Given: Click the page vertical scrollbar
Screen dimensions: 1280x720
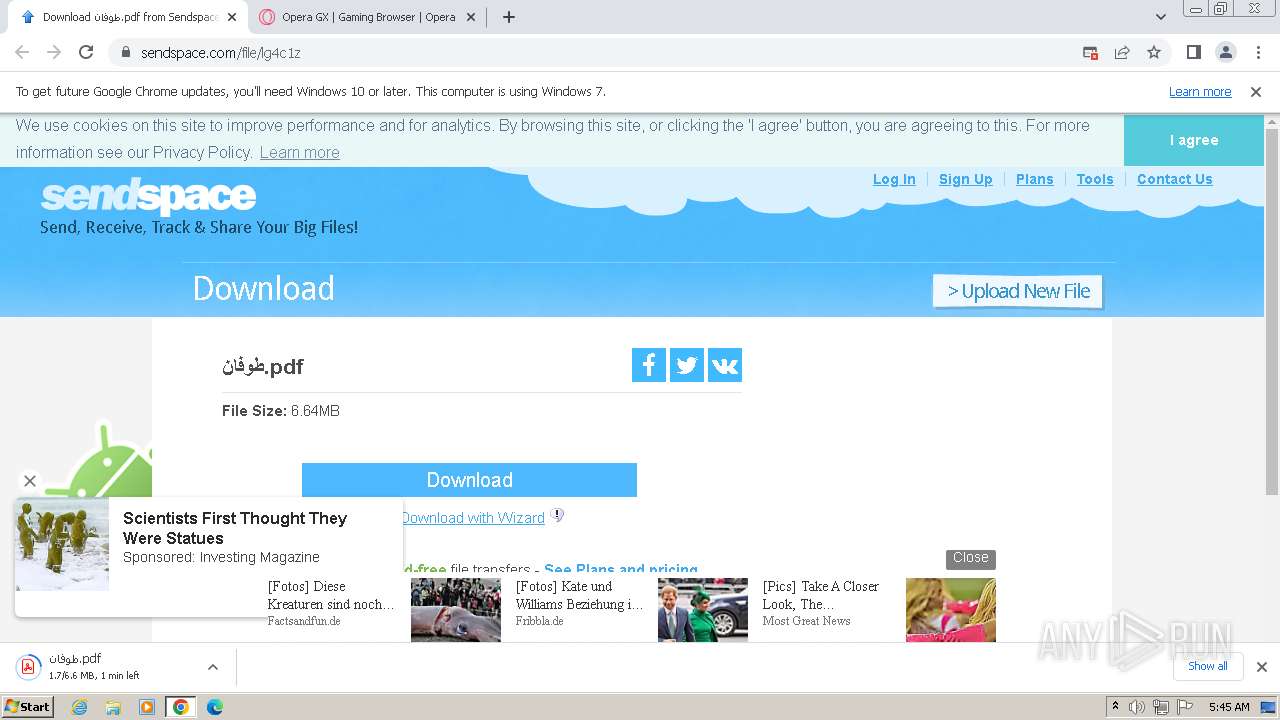Looking at the screenshot, I should [x=1272, y=310].
